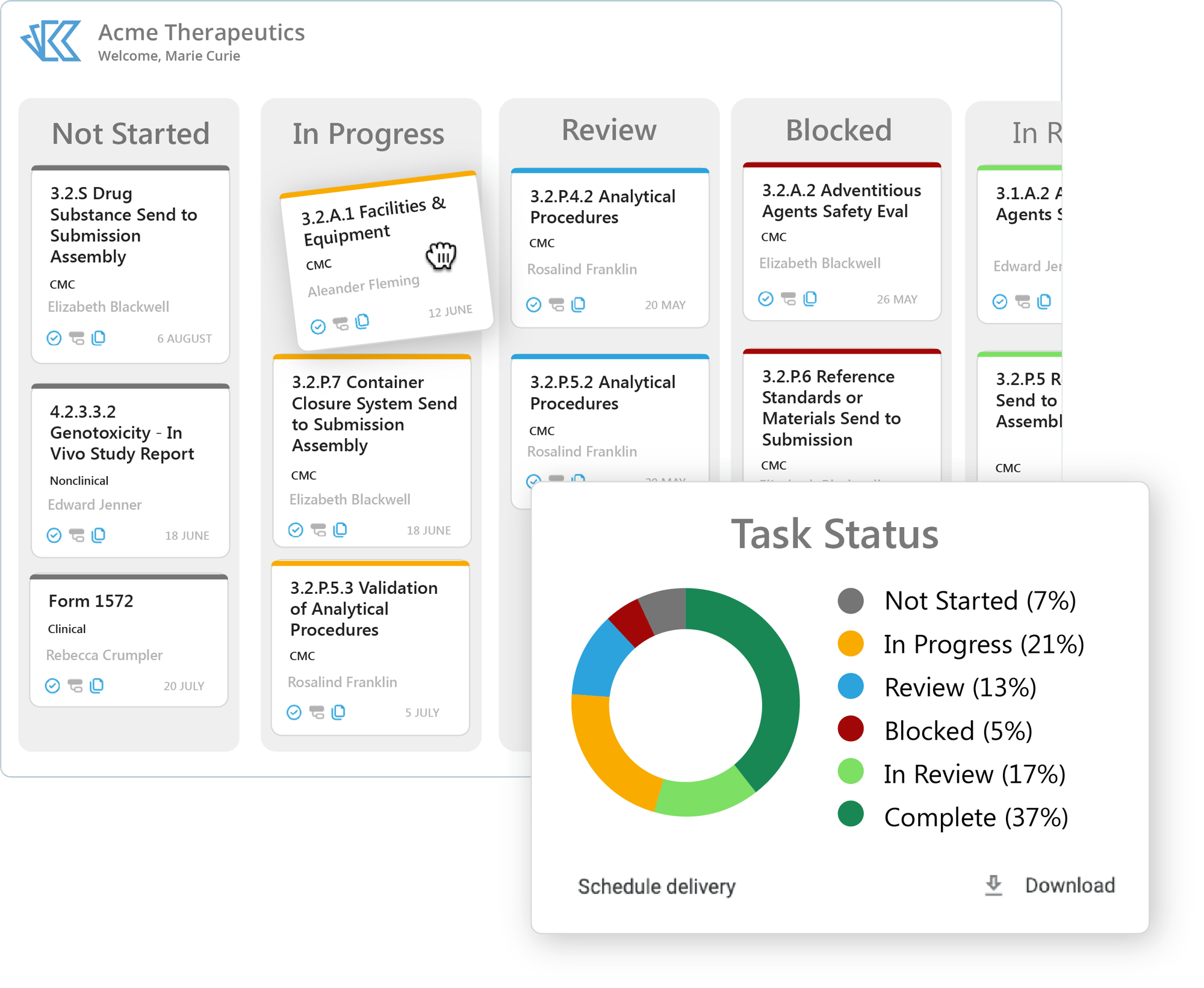The width and height of the screenshot is (1204, 988).
Task: Click comments icon on Adventitious Agents Safety Eval card
Action: [789, 299]
